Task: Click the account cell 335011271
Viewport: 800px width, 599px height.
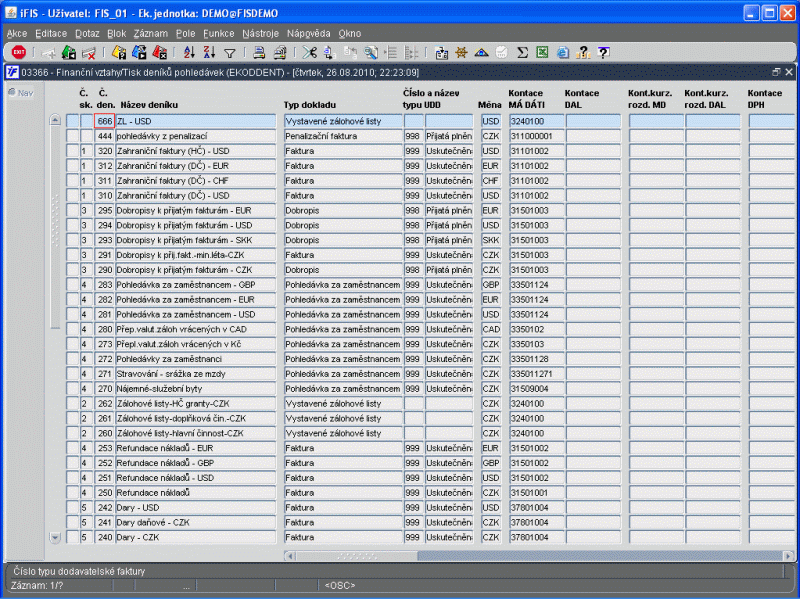Action: point(536,374)
